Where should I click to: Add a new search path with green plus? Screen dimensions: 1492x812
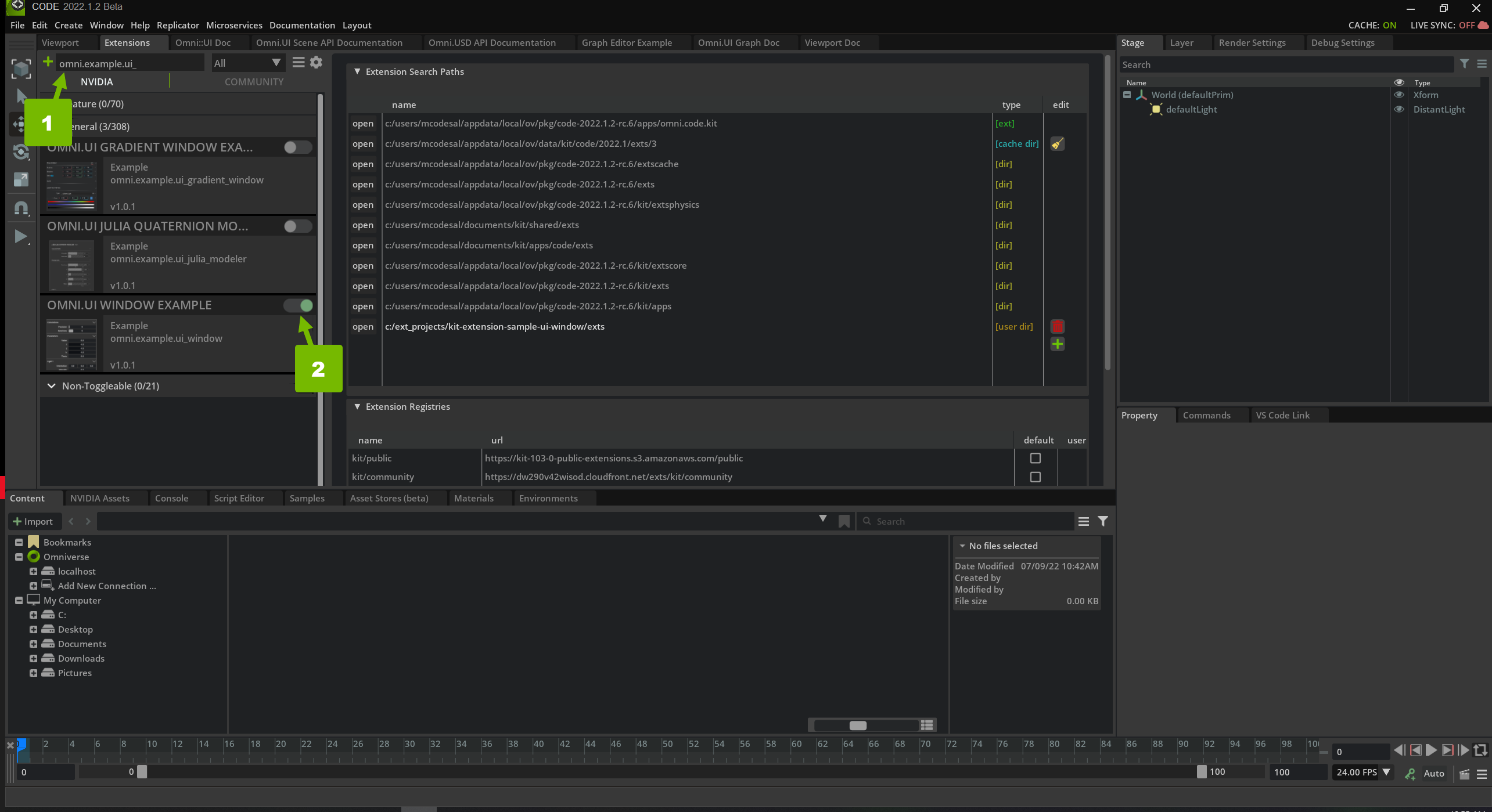(x=1057, y=345)
